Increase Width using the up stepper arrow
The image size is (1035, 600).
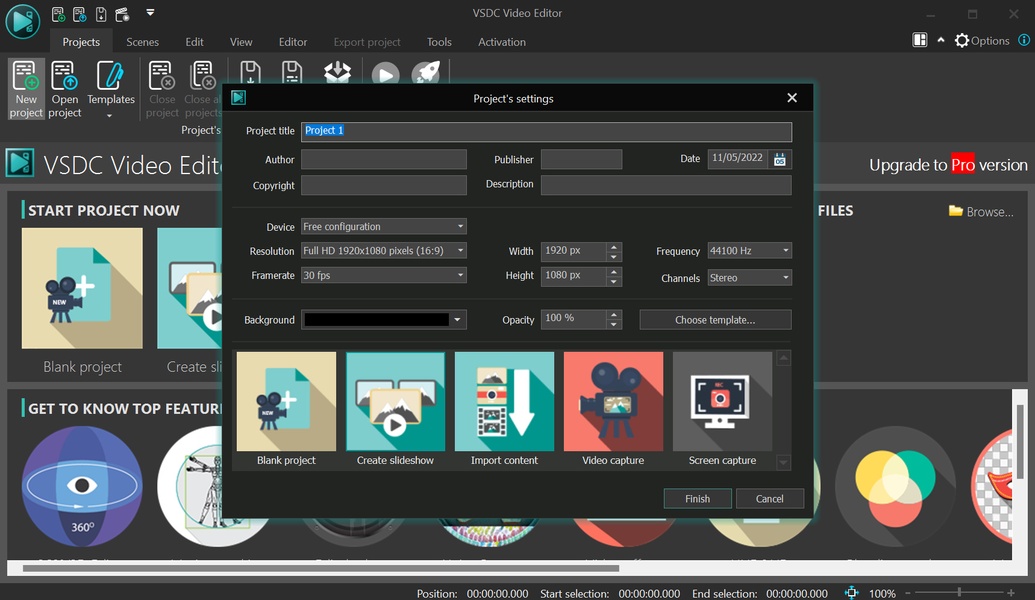click(614, 247)
